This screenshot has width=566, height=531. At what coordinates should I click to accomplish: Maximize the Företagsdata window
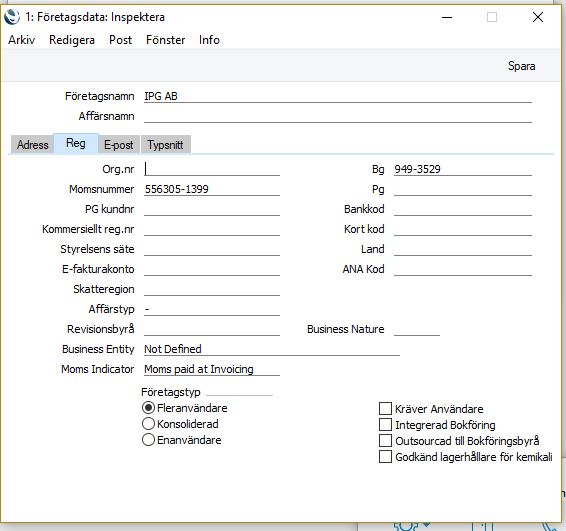point(492,17)
